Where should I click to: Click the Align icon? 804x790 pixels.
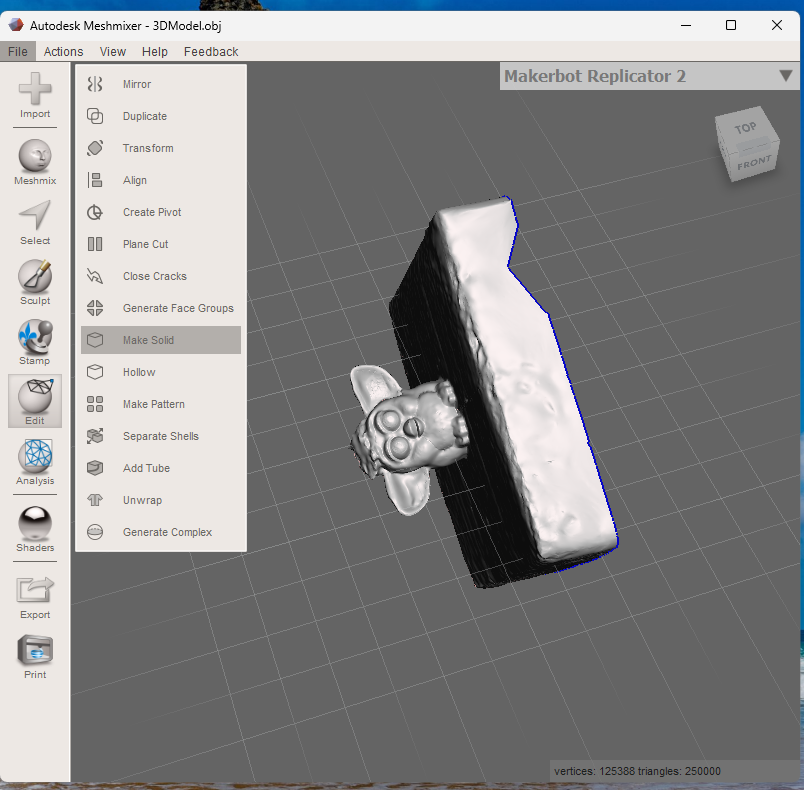click(95, 180)
